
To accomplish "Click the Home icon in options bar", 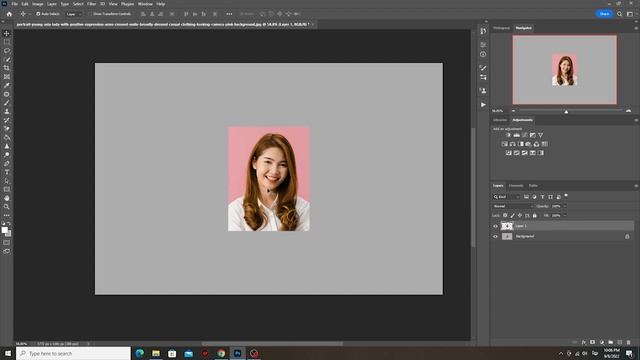I will click(9, 14).
